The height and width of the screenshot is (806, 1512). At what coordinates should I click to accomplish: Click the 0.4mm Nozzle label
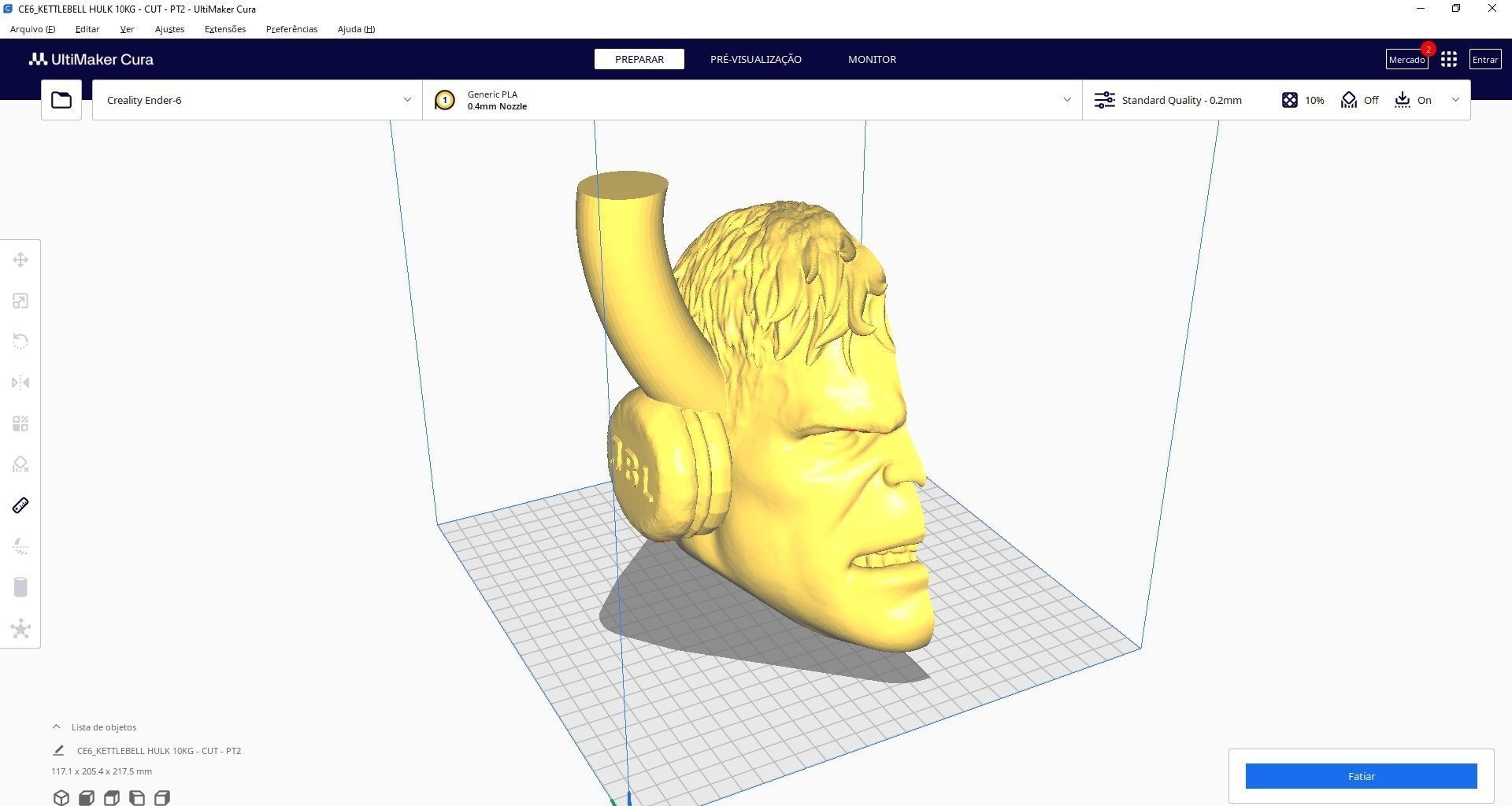[x=497, y=106]
